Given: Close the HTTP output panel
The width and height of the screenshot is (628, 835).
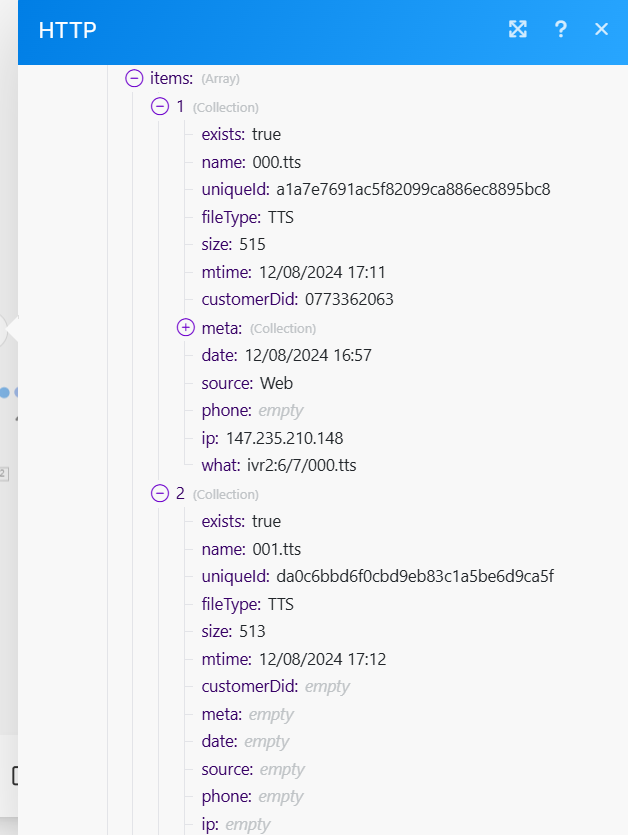Looking at the screenshot, I should tap(601, 29).
